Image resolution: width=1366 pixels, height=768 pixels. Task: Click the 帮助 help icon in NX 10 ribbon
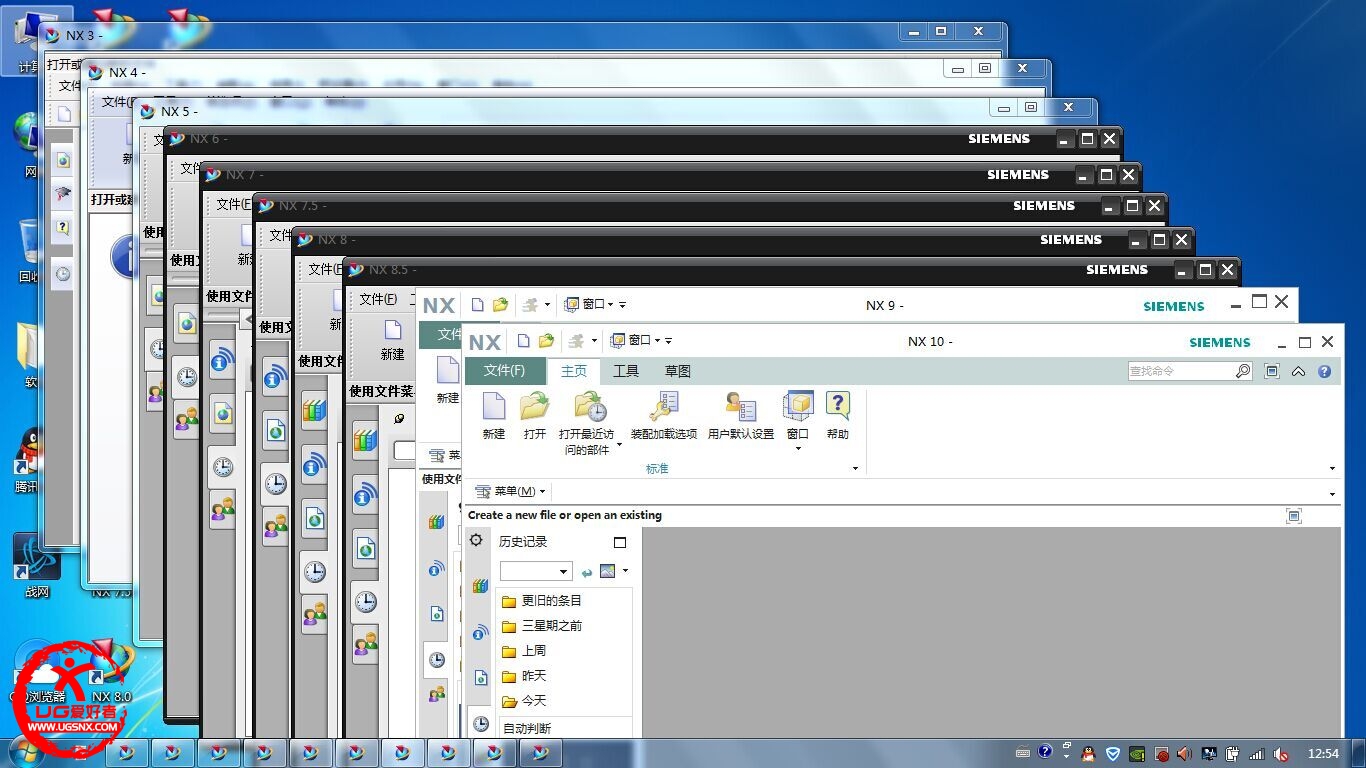point(838,407)
